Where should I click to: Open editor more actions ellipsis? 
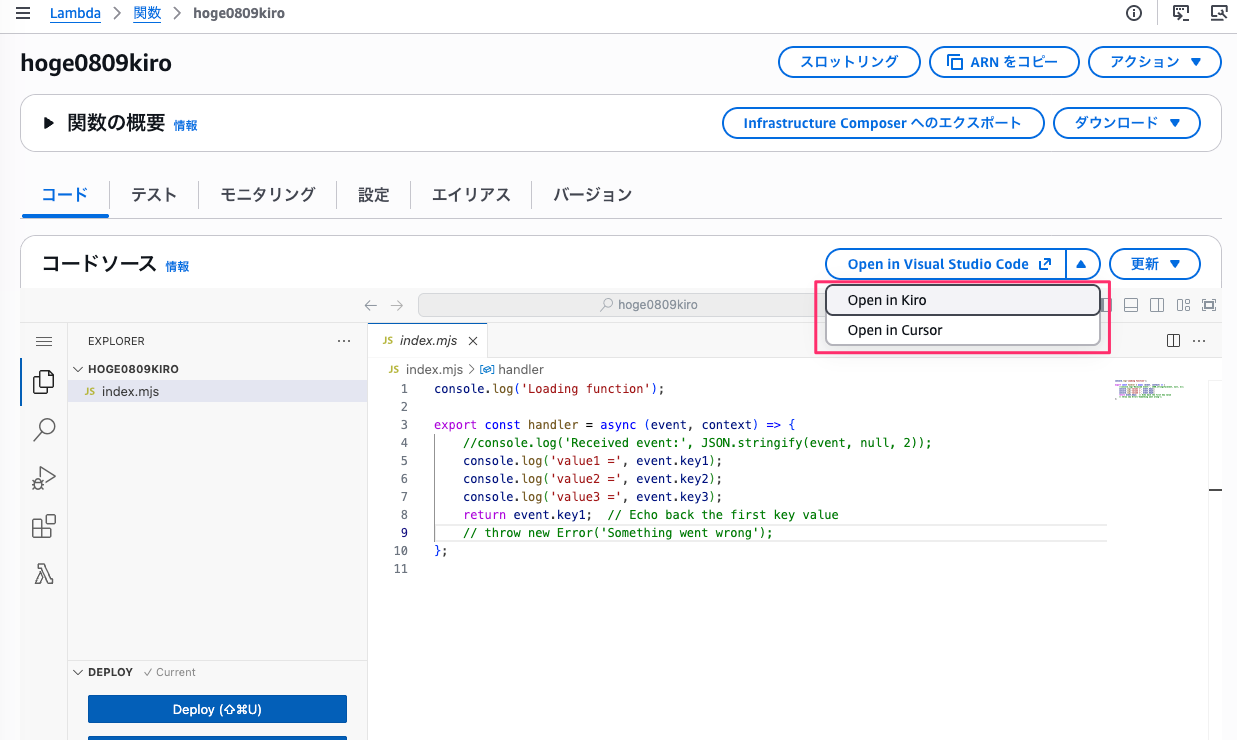(x=1200, y=341)
